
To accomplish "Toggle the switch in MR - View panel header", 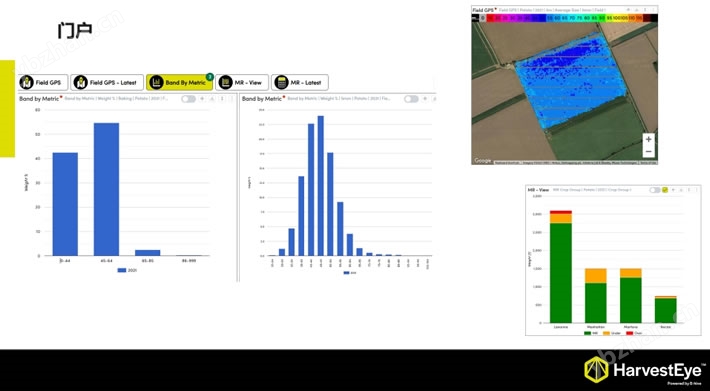I will pos(655,190).
